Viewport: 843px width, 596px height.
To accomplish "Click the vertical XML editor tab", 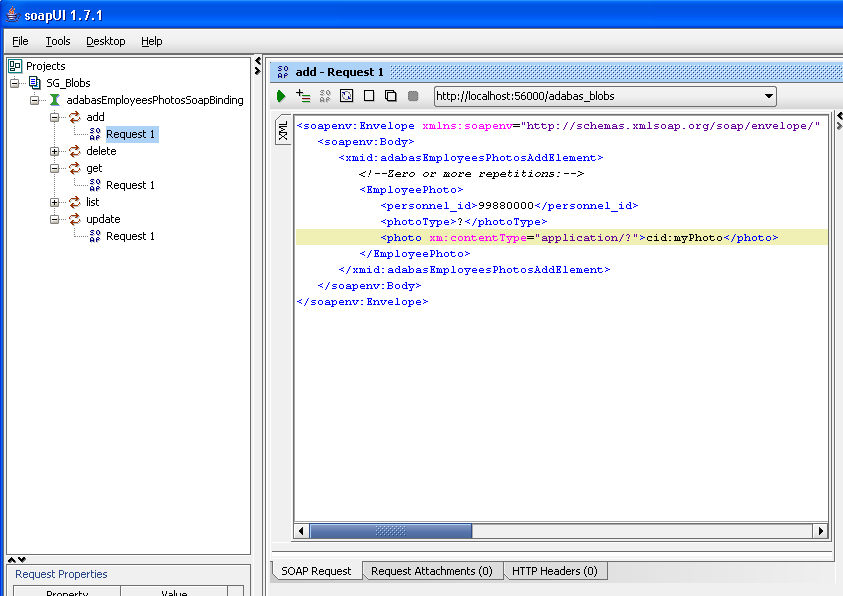I will click(283, 130).
